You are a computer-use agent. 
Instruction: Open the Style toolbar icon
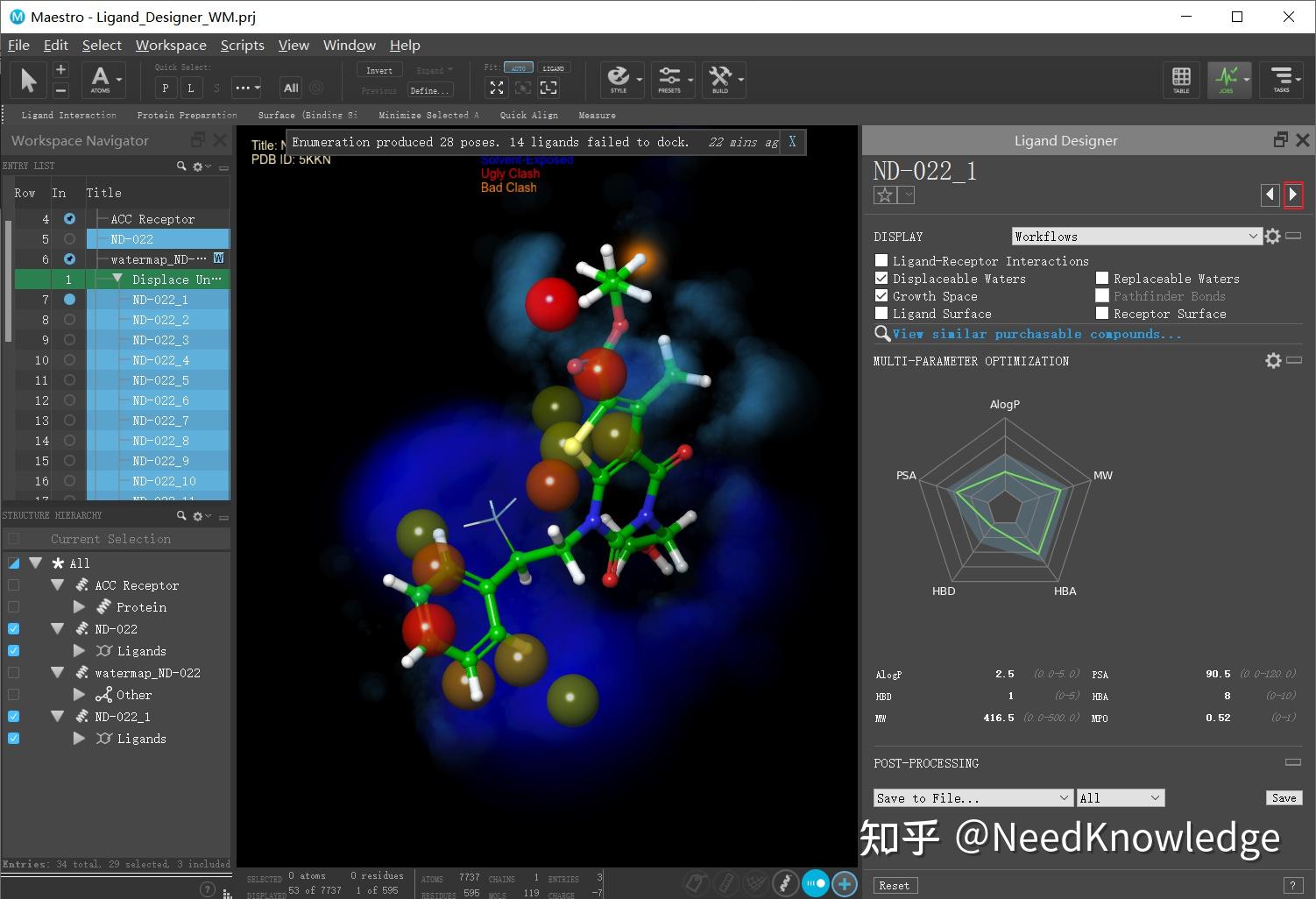click(619, 80)
